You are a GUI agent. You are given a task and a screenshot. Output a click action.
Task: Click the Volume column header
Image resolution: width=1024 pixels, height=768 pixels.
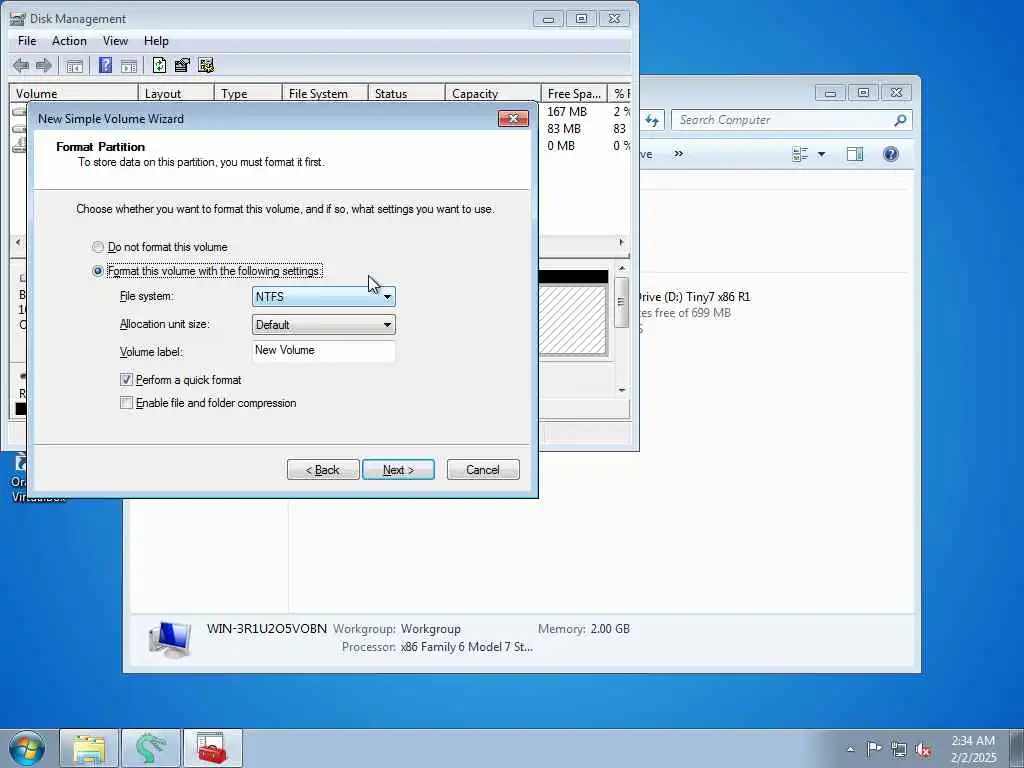74,93
